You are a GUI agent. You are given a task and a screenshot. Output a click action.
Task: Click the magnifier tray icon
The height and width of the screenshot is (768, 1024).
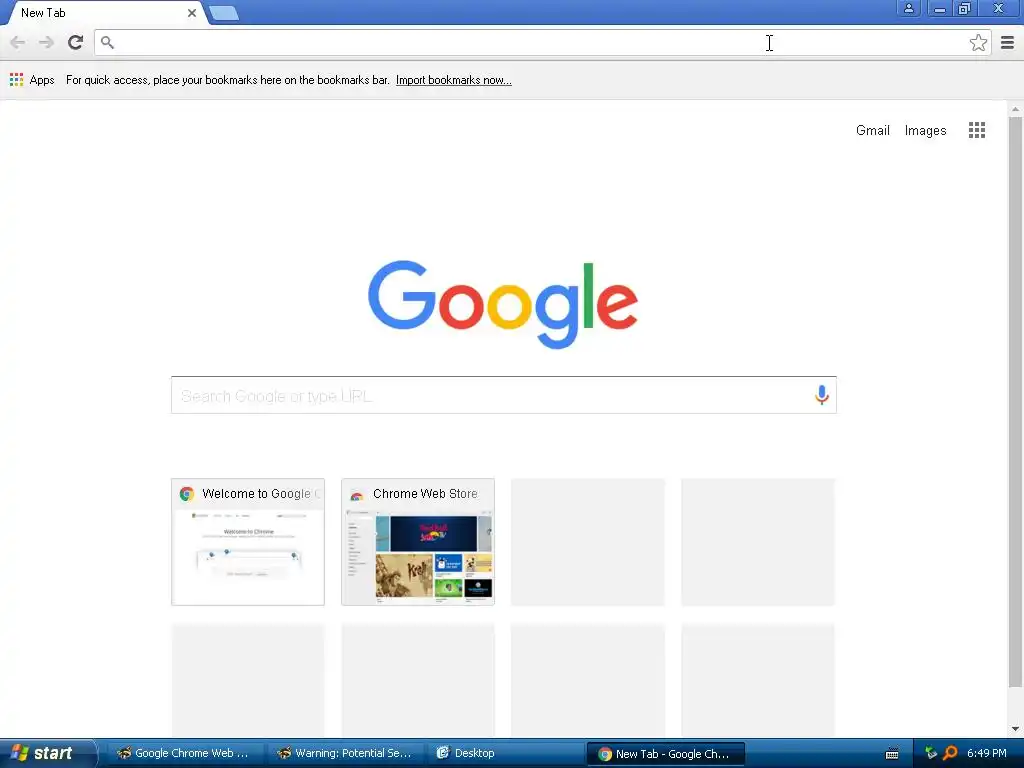[950, 753]
